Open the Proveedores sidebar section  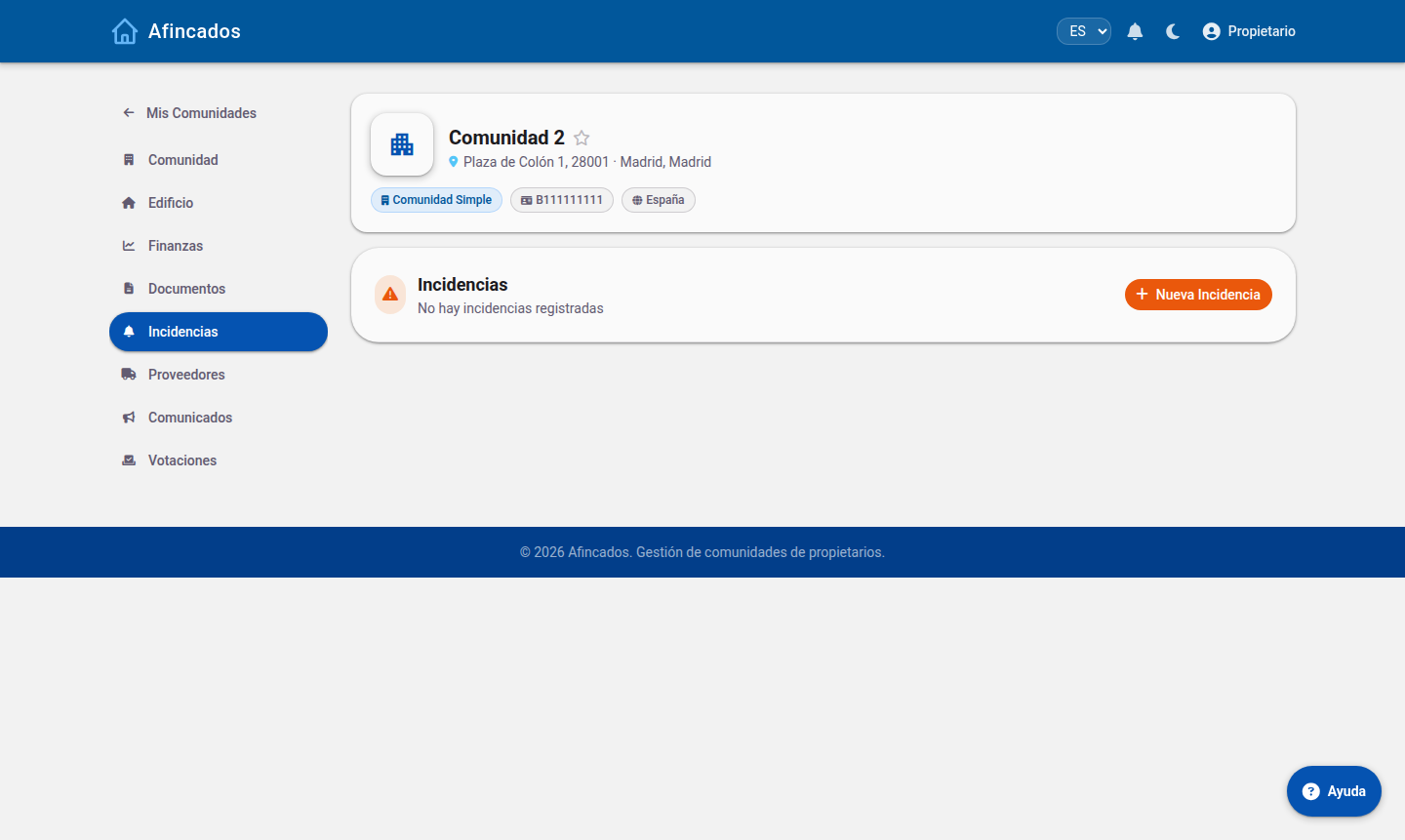pyautogui.click(x=219, y=375)
